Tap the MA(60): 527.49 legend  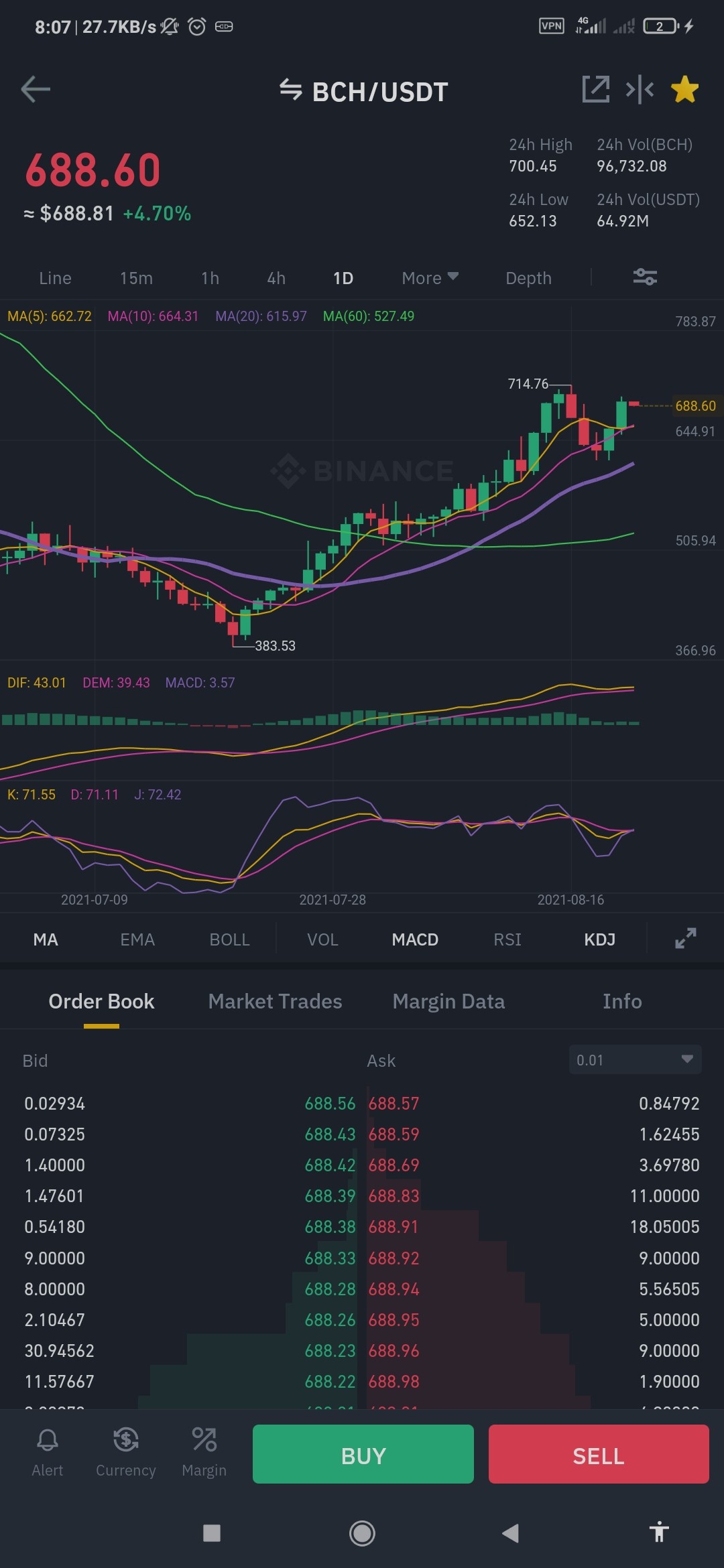(x=369, y=316)
